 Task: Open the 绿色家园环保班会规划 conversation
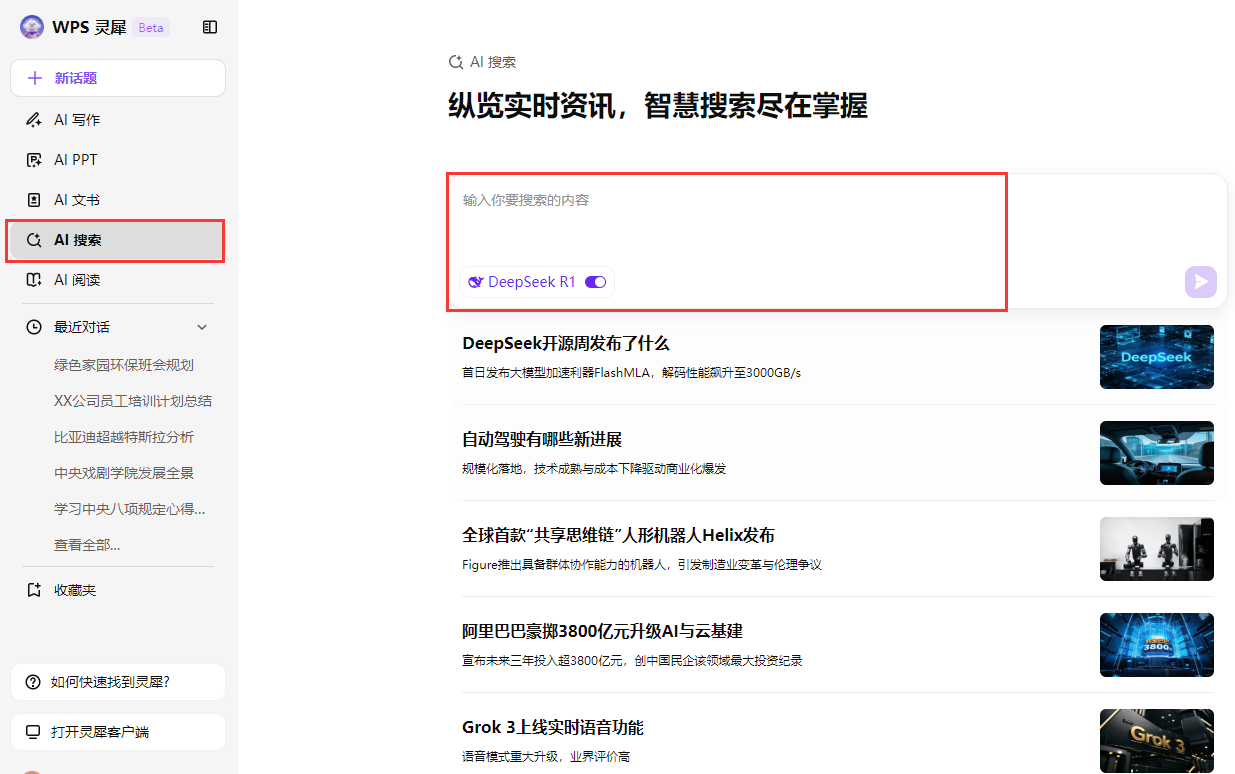(x=124, y=365)
